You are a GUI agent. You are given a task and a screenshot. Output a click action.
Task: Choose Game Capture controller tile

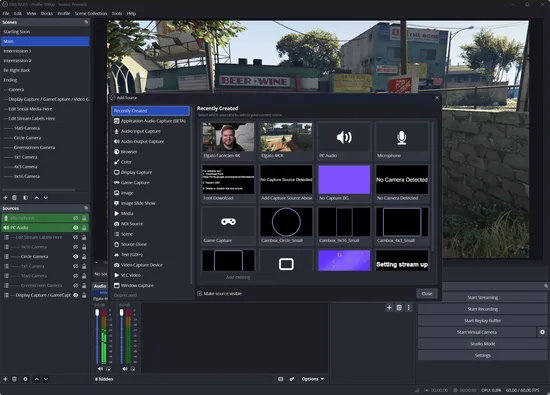(228, 226)
